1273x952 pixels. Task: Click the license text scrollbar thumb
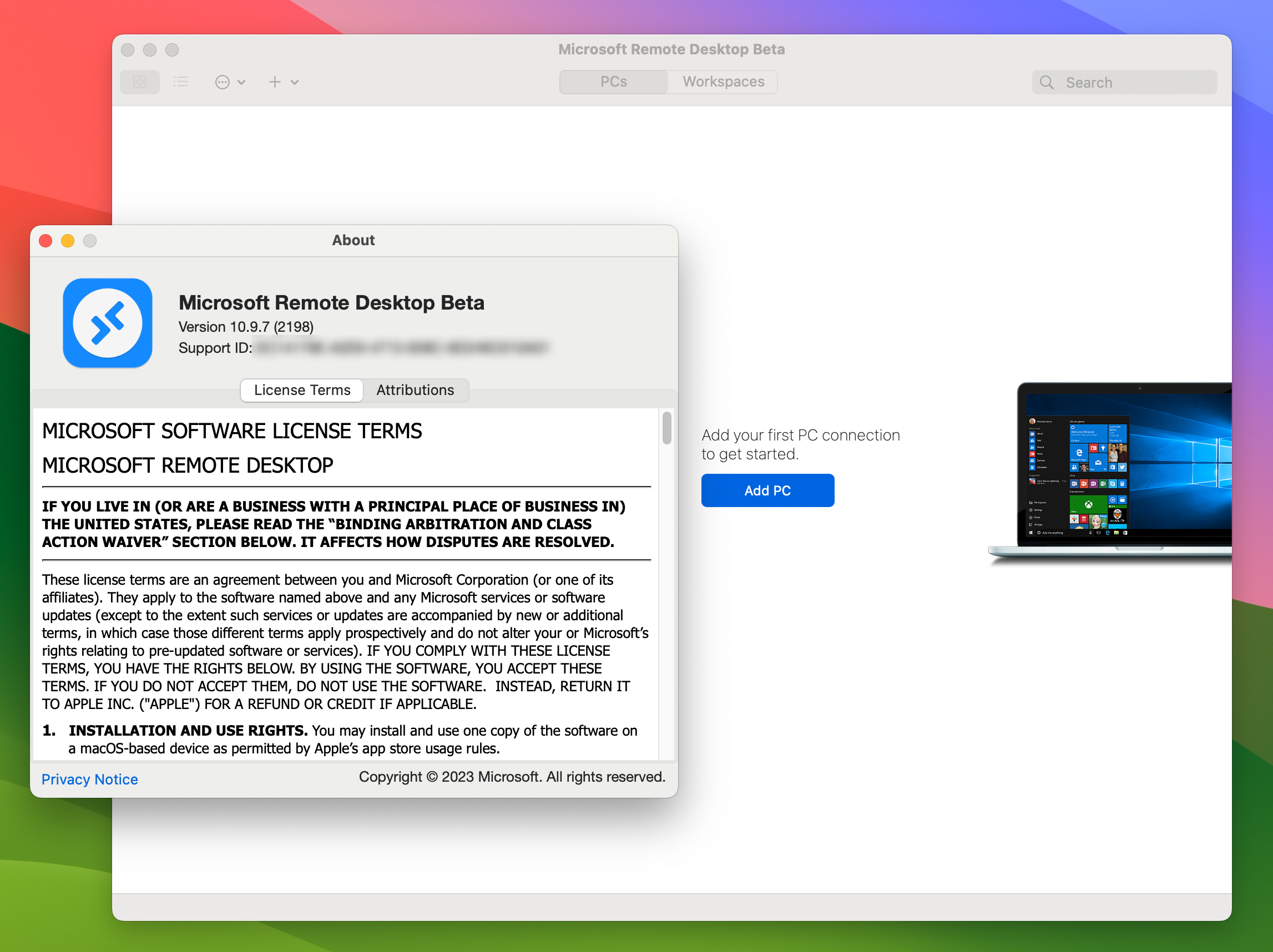666,428
